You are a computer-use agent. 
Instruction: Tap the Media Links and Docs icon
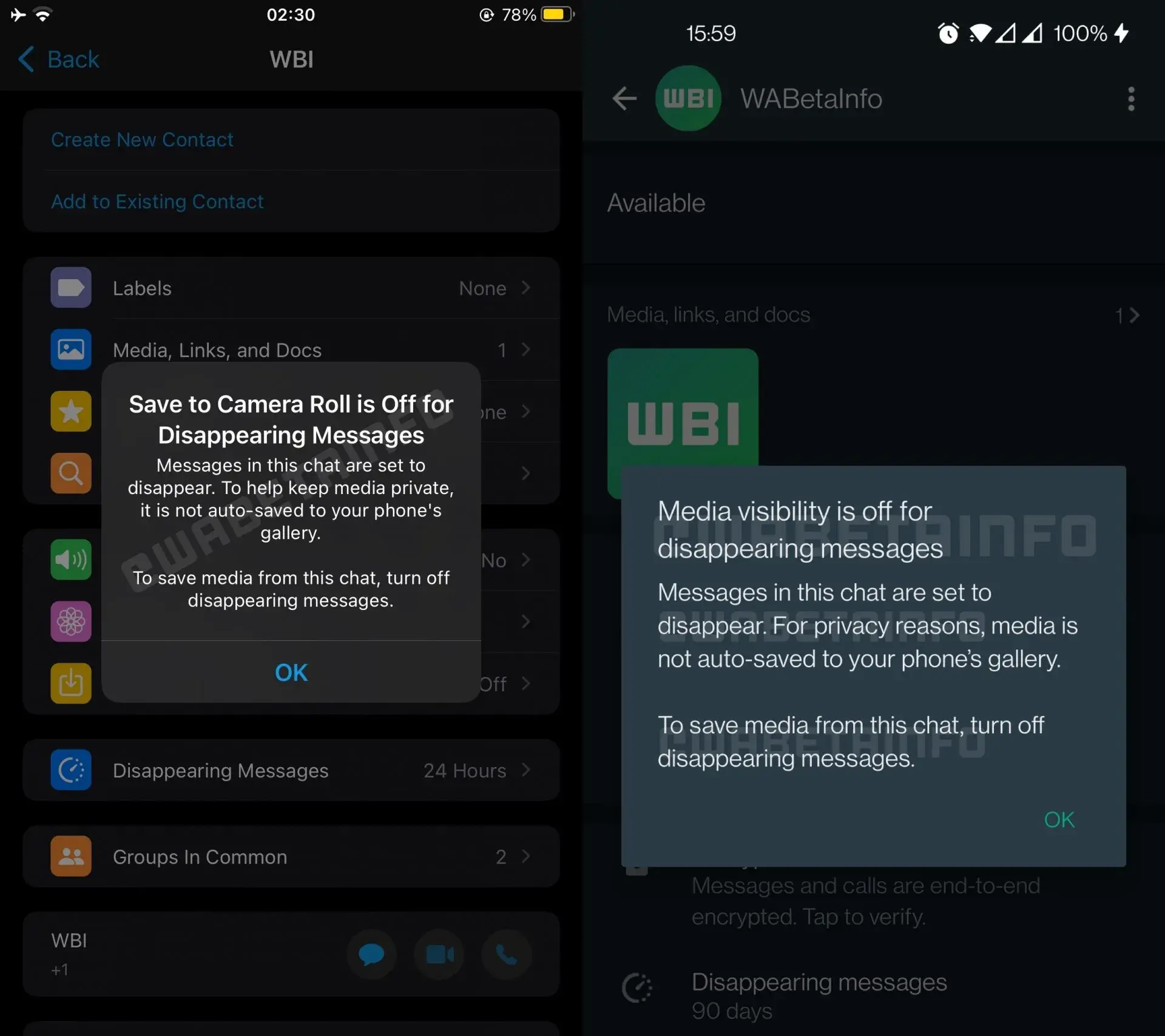click(71, 349)
